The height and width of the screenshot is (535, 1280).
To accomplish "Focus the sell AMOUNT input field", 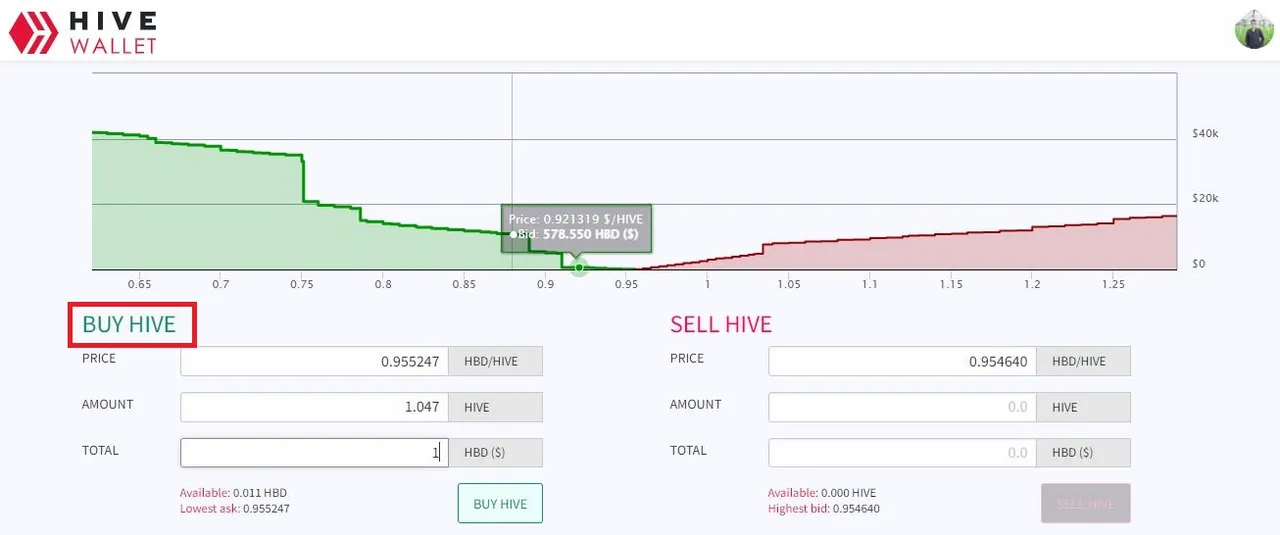I will point(902,407).
